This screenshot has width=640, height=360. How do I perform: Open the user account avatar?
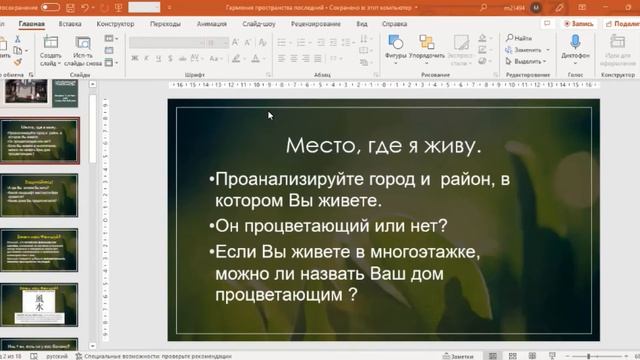[536, 7]
